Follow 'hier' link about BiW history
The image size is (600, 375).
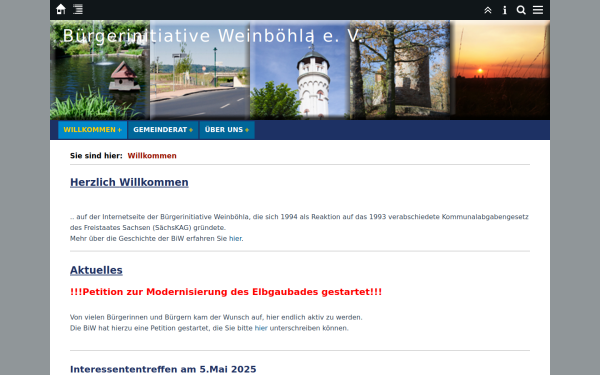pyautogui.click(x=235, y=238)
